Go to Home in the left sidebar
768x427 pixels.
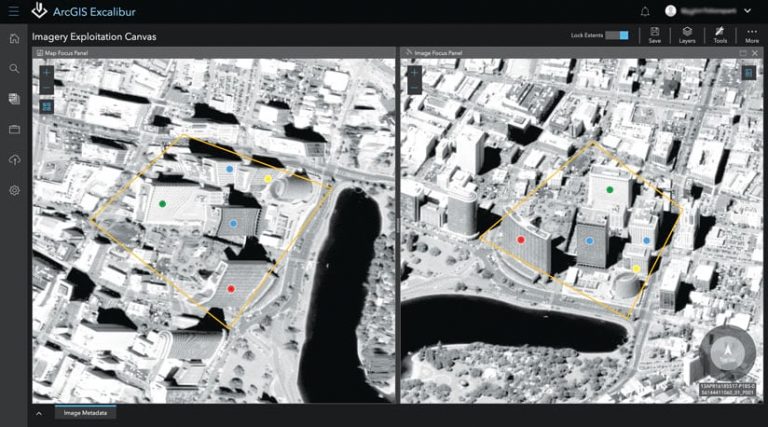pos(14,38)
